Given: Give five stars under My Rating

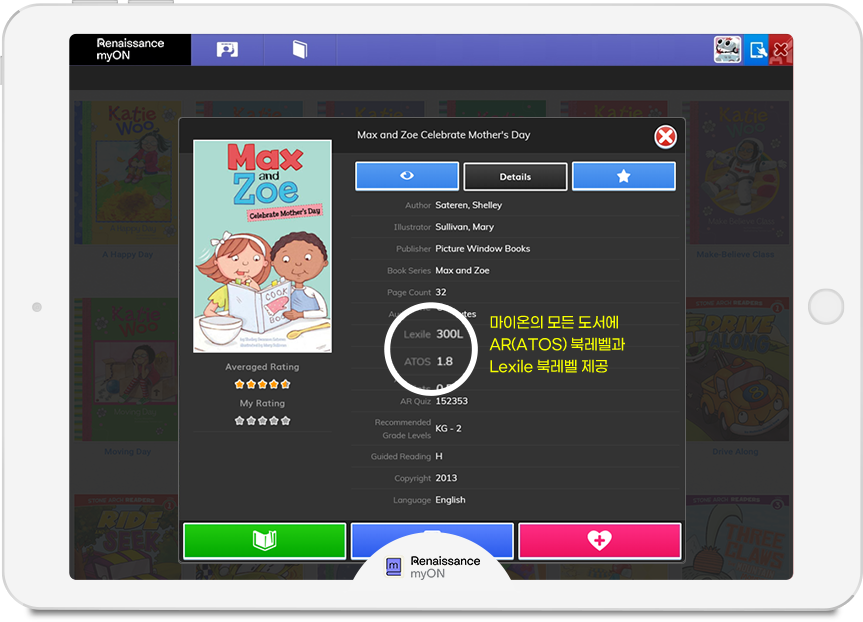Looking at the screenshot, I should coord(285,421).
